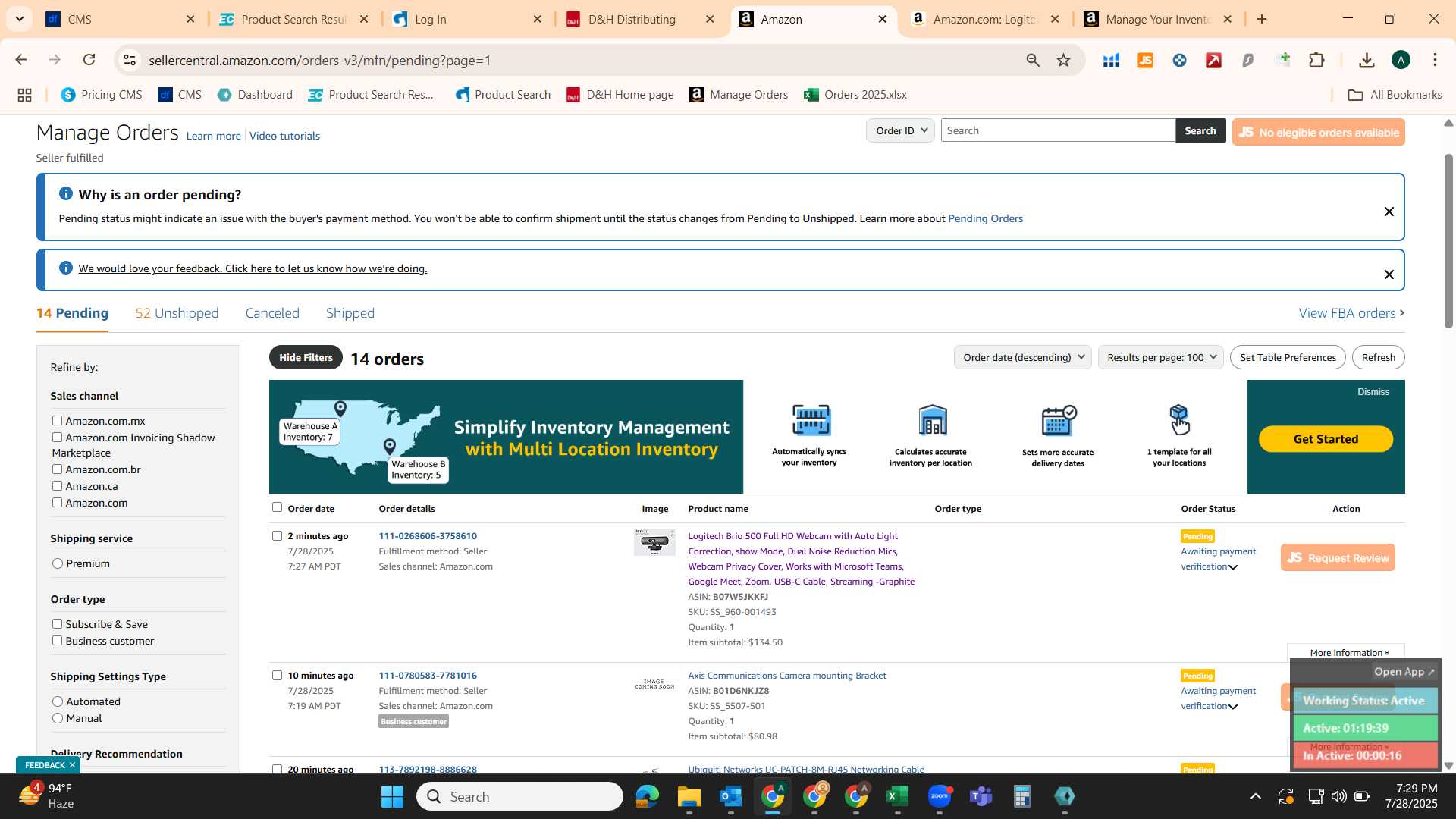Open Results per page dropdown
The width and height of the screenshot is (1456, 819).
coord(1160,357)
